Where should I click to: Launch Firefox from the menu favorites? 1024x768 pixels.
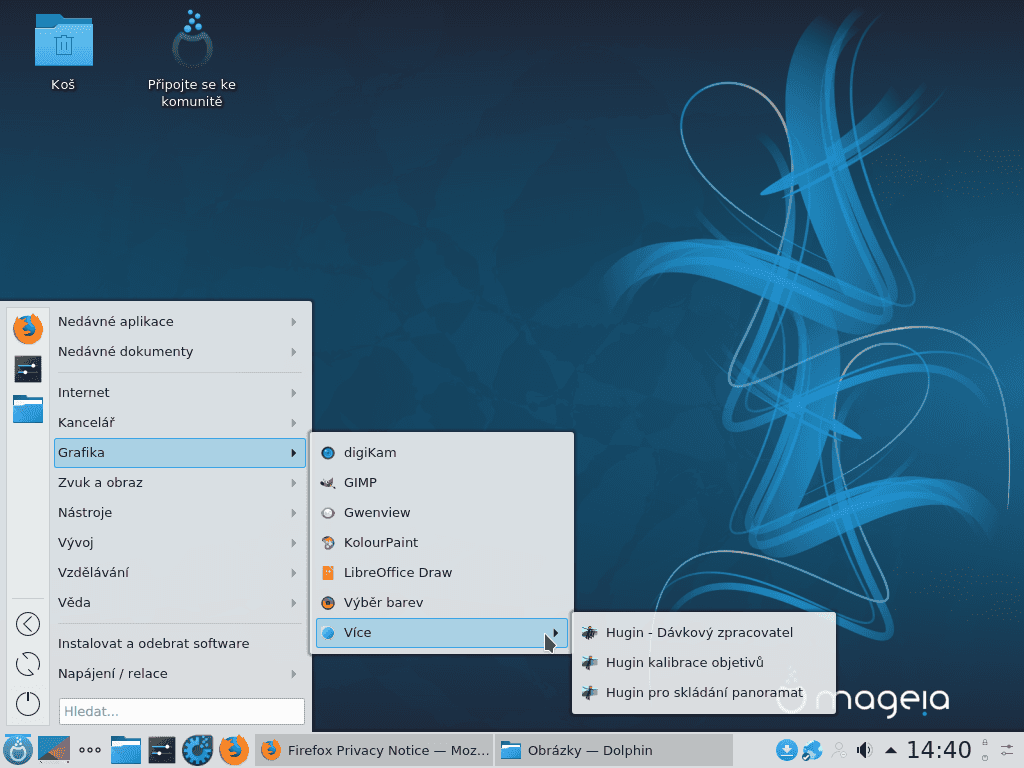tap(27, 328)
